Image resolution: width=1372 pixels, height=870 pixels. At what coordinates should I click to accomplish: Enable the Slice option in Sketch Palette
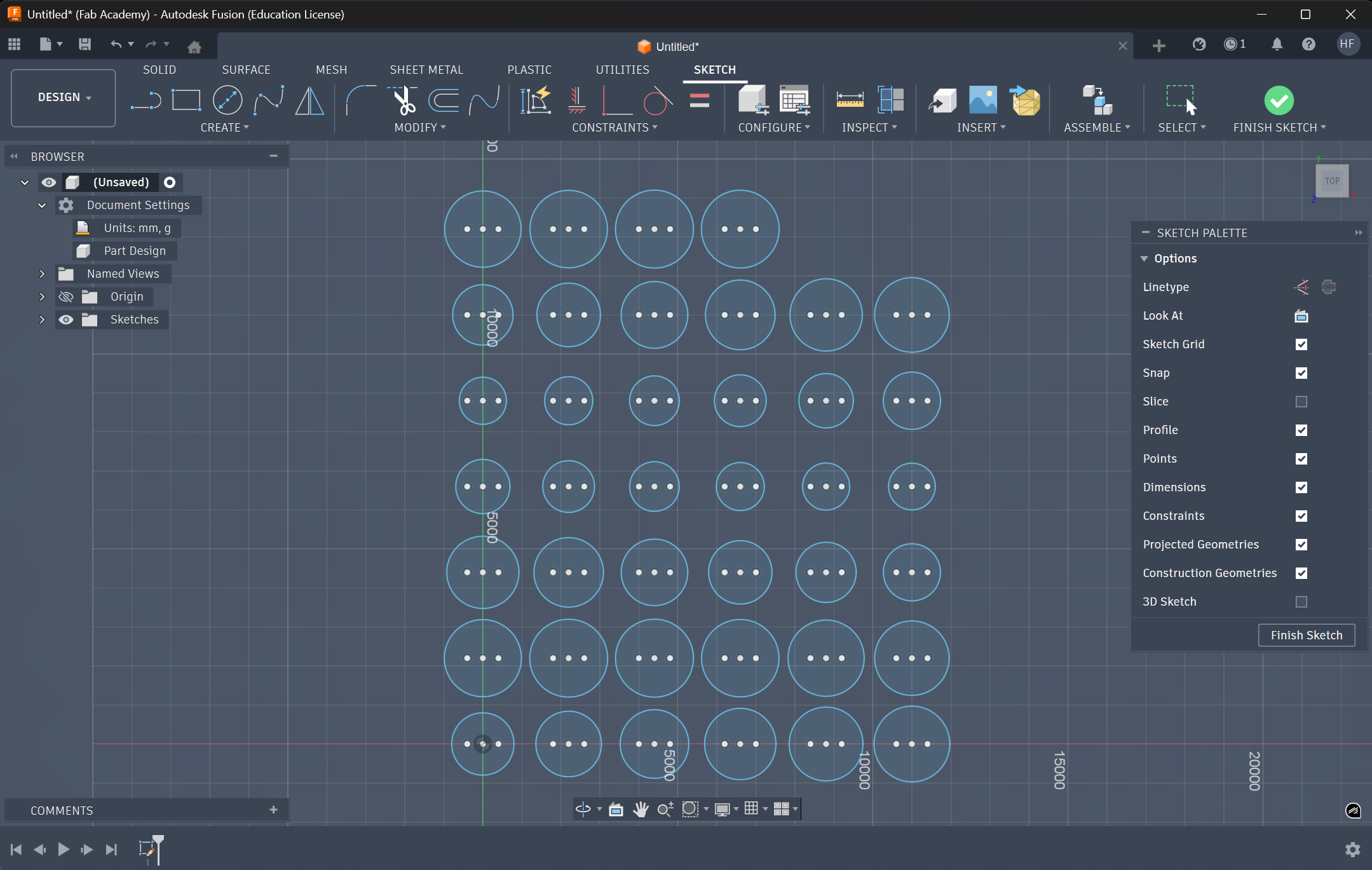[1301, 402]
